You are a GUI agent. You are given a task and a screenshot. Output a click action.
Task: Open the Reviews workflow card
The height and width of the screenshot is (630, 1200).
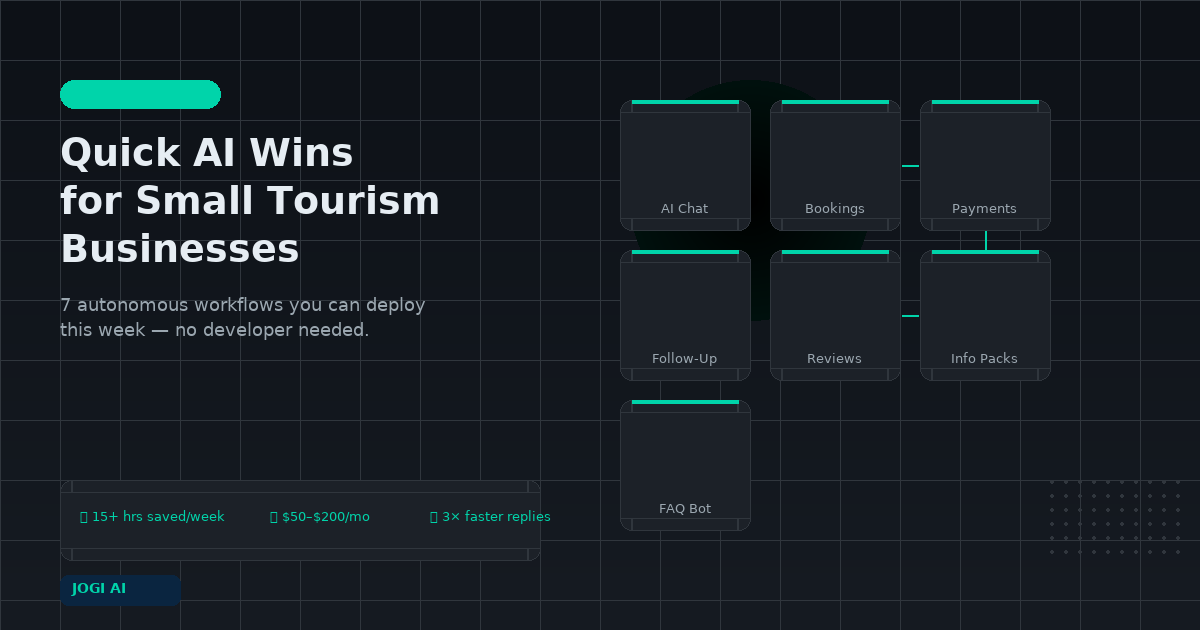point(835,315)
